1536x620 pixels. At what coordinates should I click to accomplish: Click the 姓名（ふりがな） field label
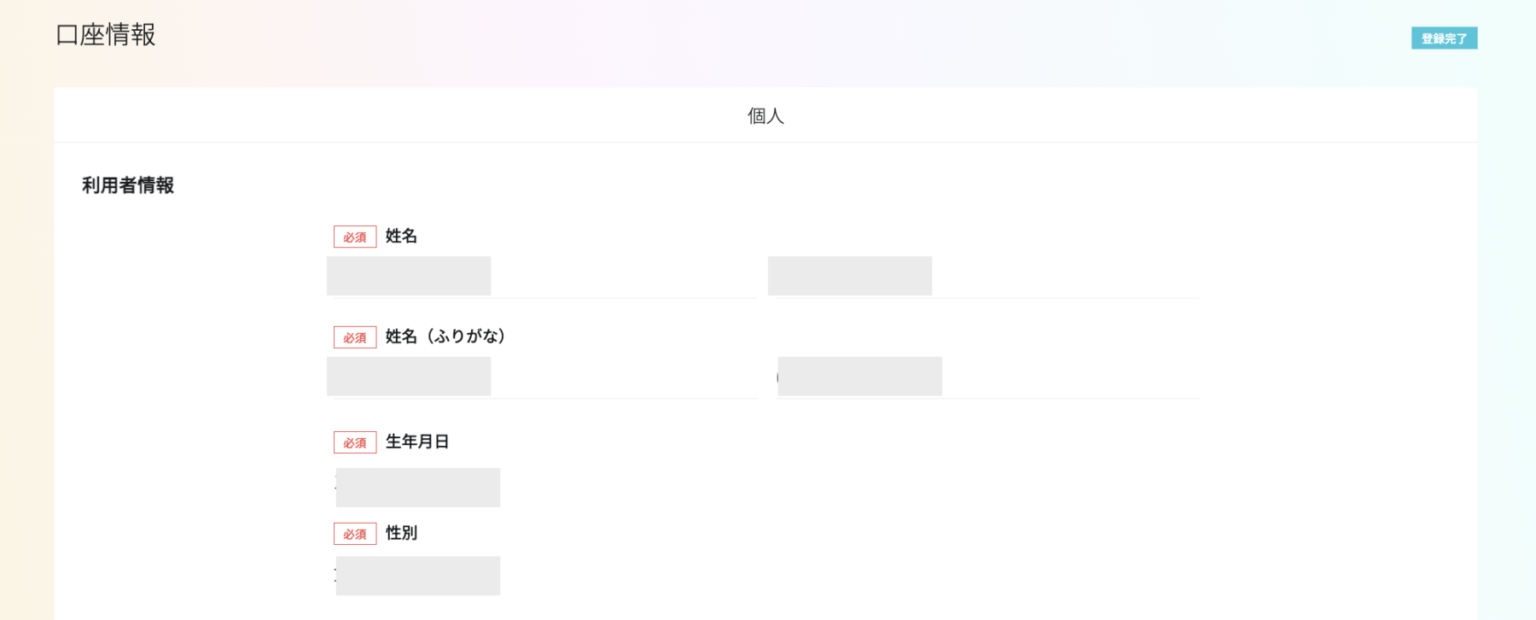(446, 337)
